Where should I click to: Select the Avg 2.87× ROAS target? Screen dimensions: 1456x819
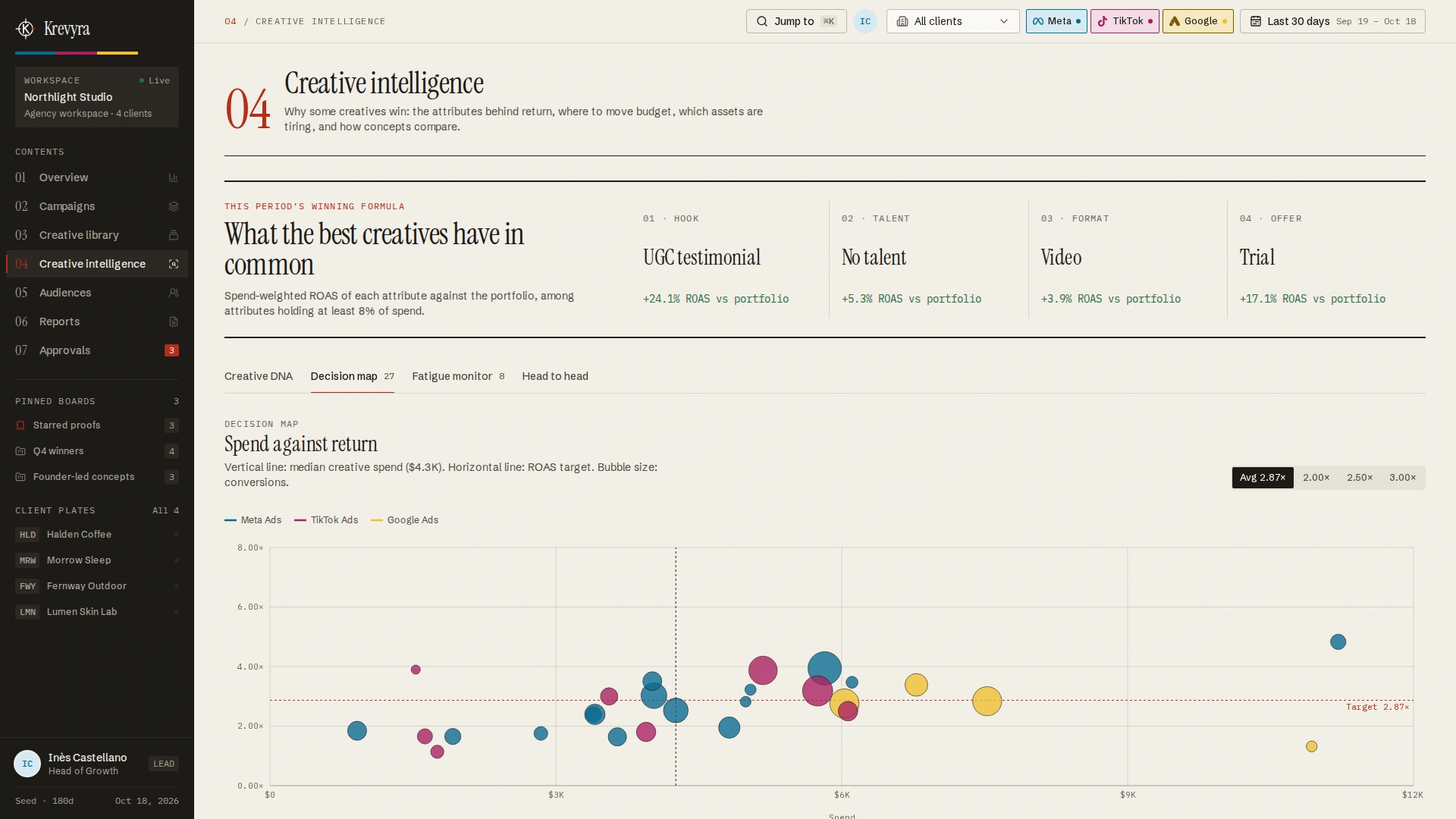pyautogui.click(x=1263, y=478)
